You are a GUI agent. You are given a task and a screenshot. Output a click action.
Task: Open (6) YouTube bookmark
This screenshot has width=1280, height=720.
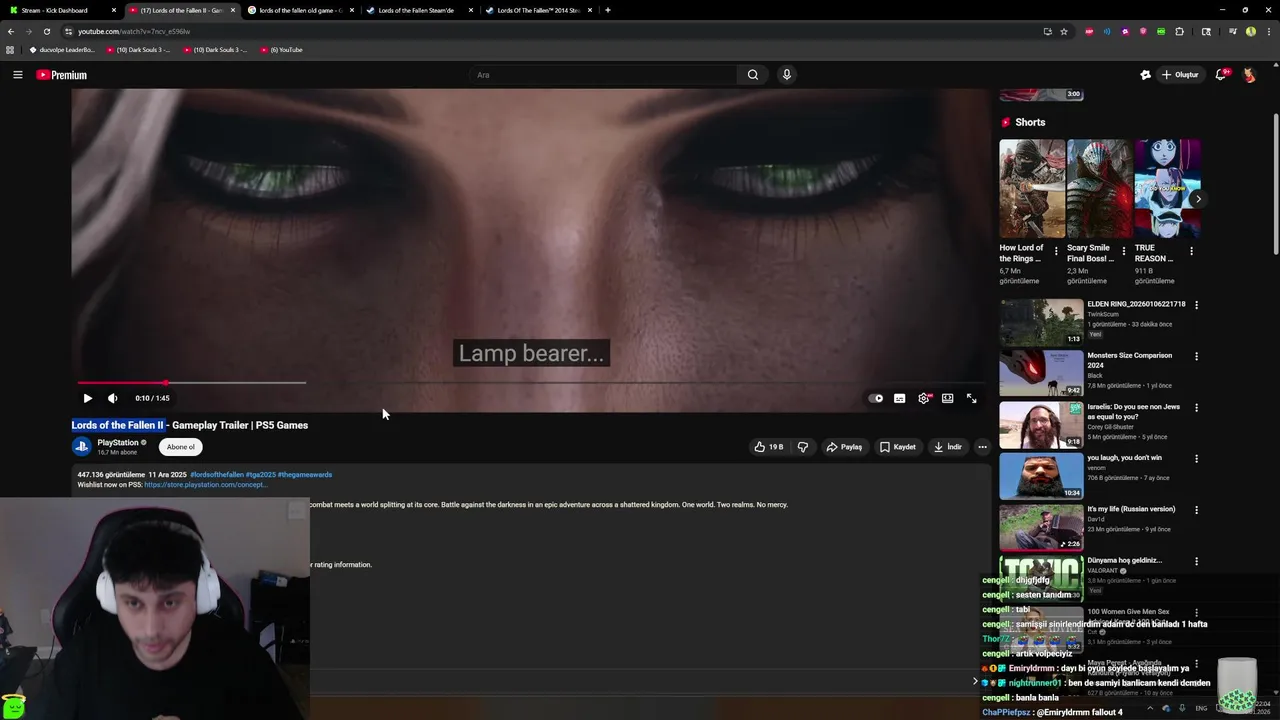coord(281,50)
